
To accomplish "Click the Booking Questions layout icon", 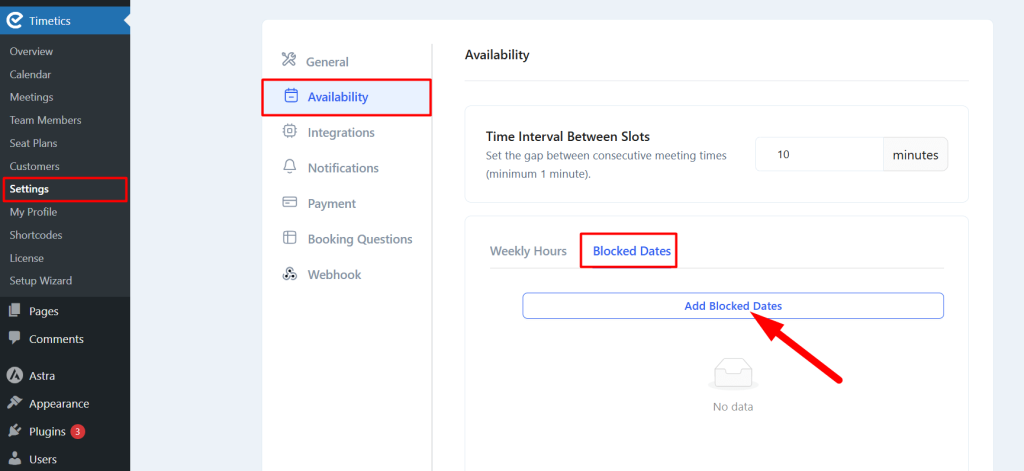I will pos(289,238).
